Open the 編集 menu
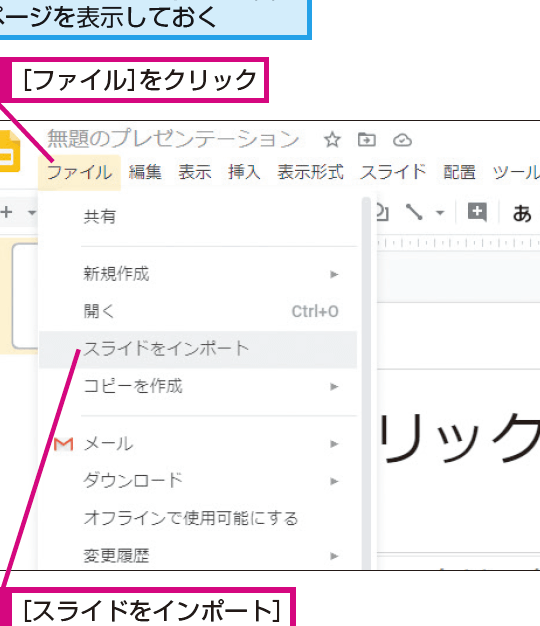The height and width of the screenshot is (626, 540). tap(145, 172)
